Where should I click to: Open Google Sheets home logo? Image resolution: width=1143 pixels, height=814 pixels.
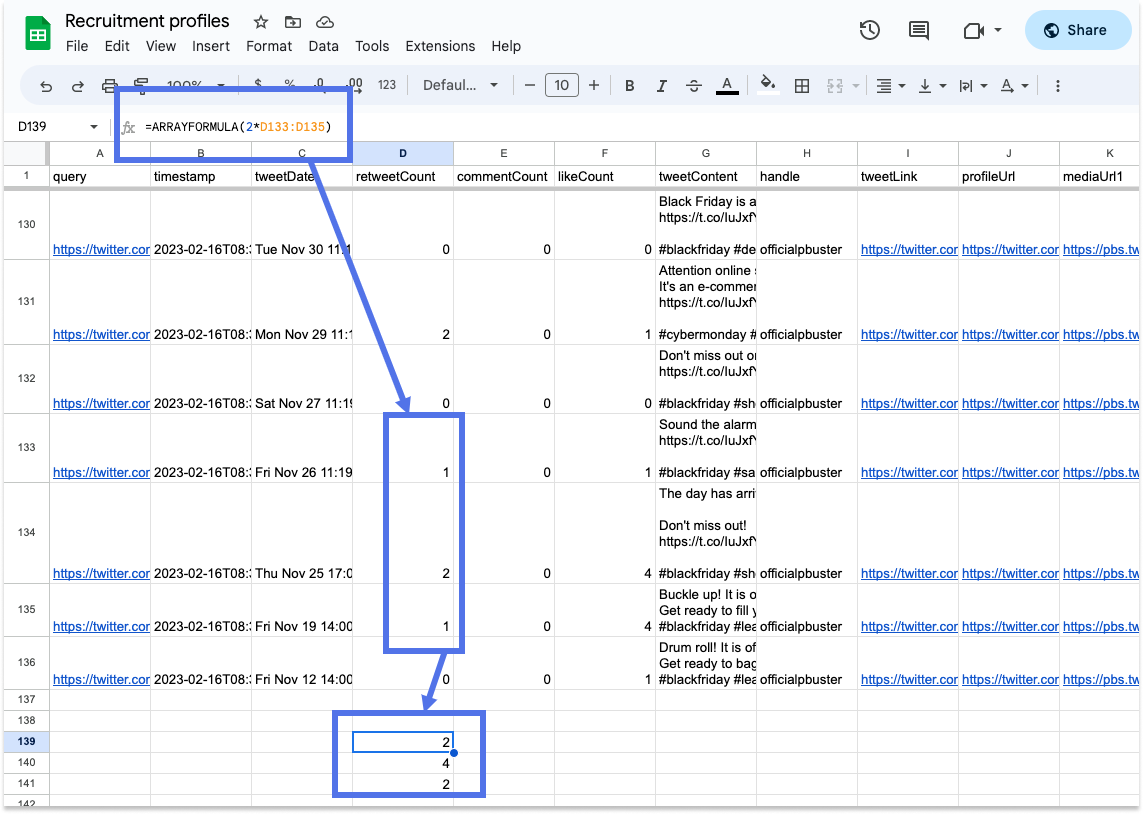pyautogui.click(x=37, y=34)
